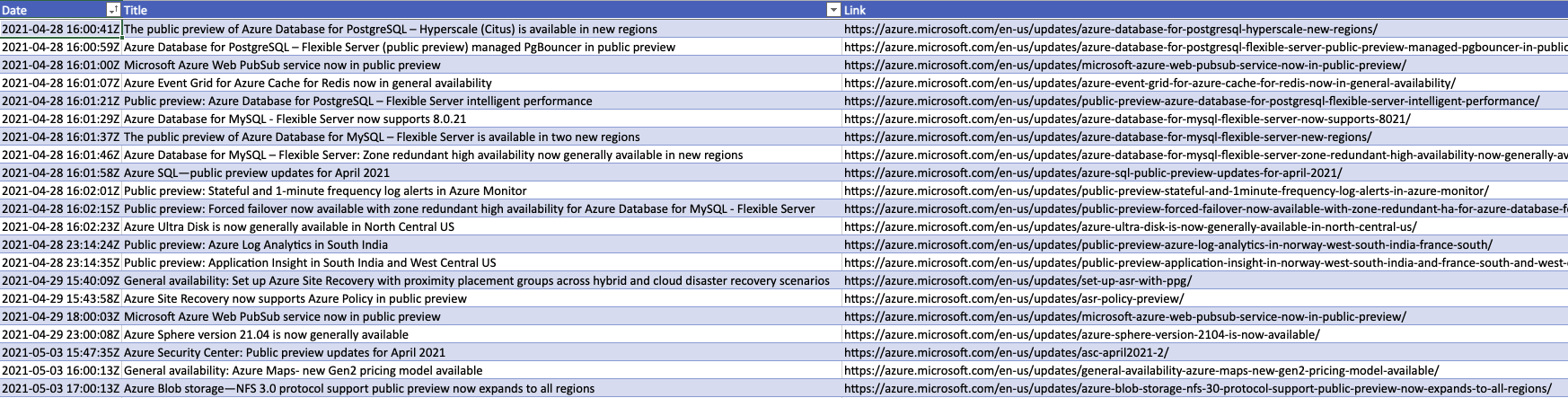Viewport: 1568px width, 398px height.
Task: Open the asr-policy-preview link
Action: [x=1014, y=298]
